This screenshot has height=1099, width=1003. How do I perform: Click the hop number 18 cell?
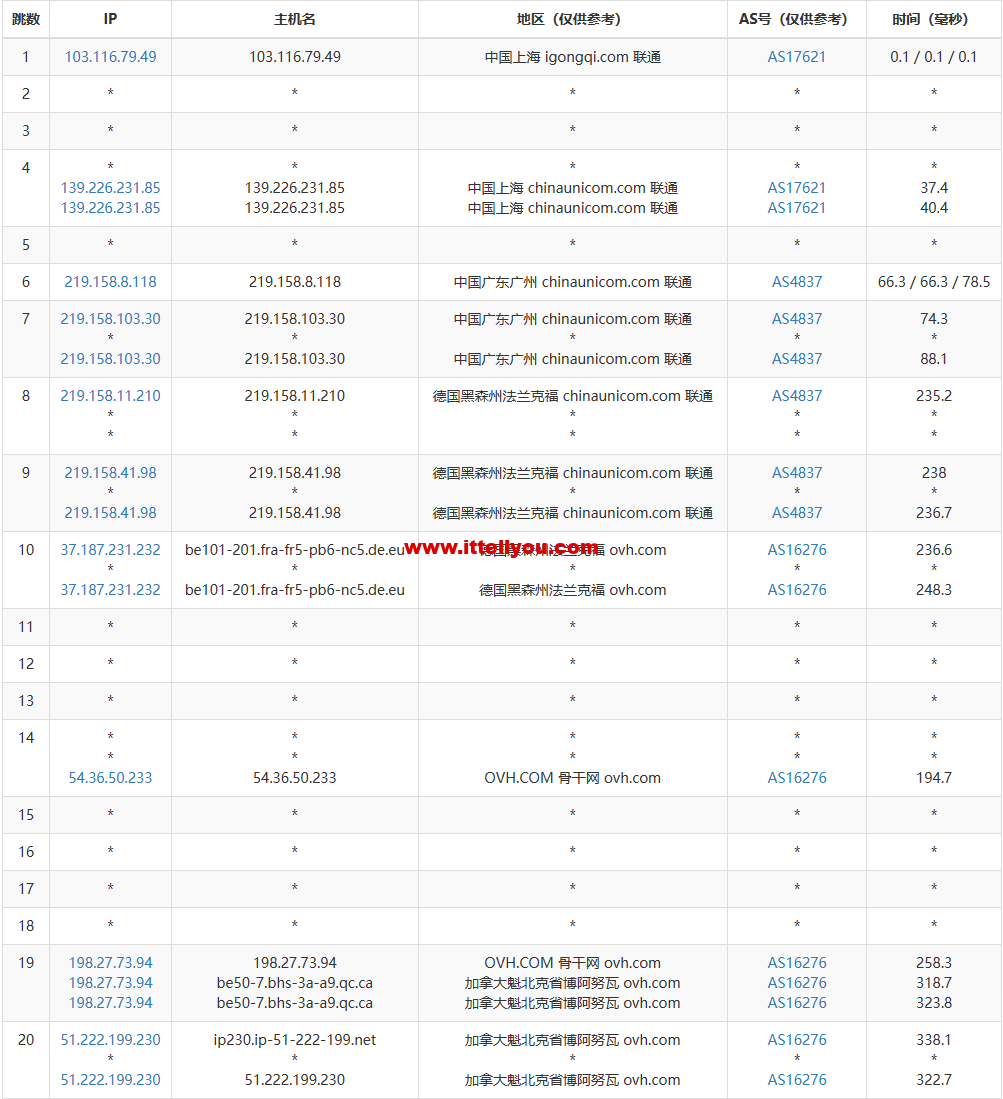click(x=26, y=926)
